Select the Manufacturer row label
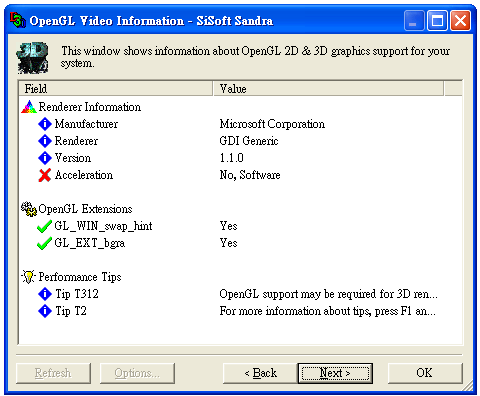The width and height of the screenshot is (480, 396). click(x=86, y=124)
